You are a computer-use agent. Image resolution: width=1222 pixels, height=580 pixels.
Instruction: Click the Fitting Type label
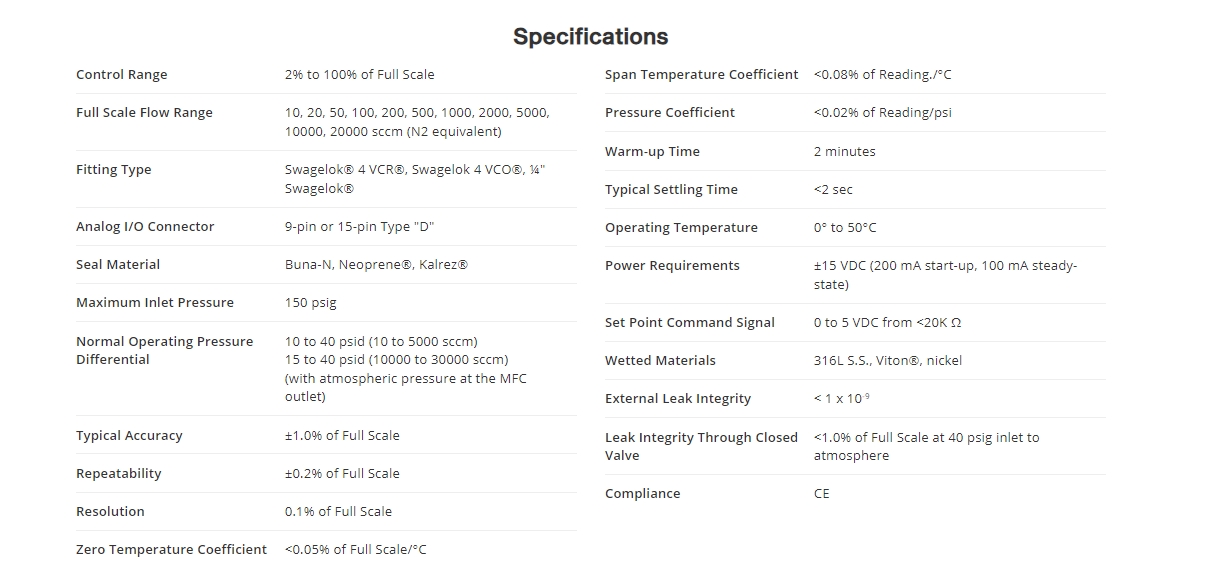coord(114,170)
